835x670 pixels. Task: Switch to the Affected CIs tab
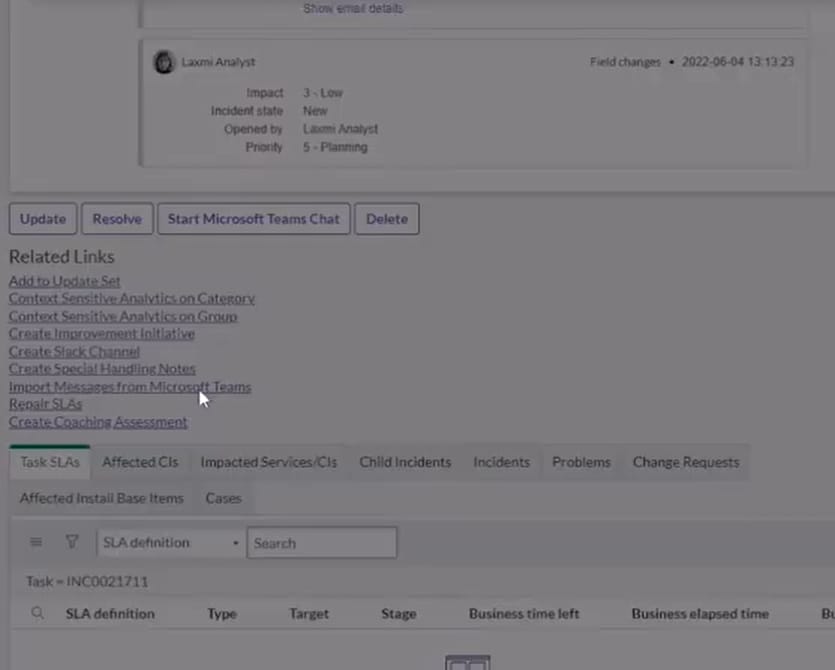[140, 462]
